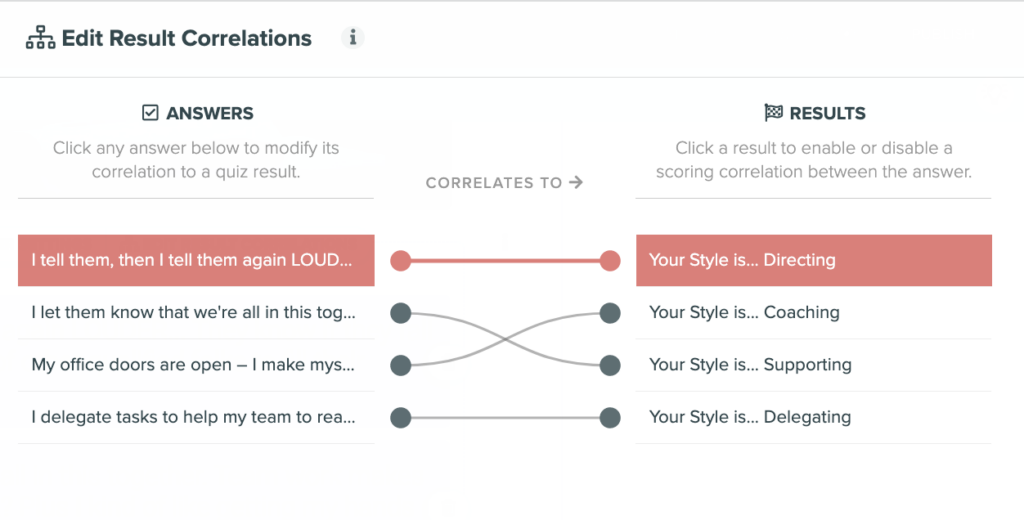Select answer 'I tell them, then I tell them again'
The height and width of the screenshot is (520, 1024).
pos(196,261)
